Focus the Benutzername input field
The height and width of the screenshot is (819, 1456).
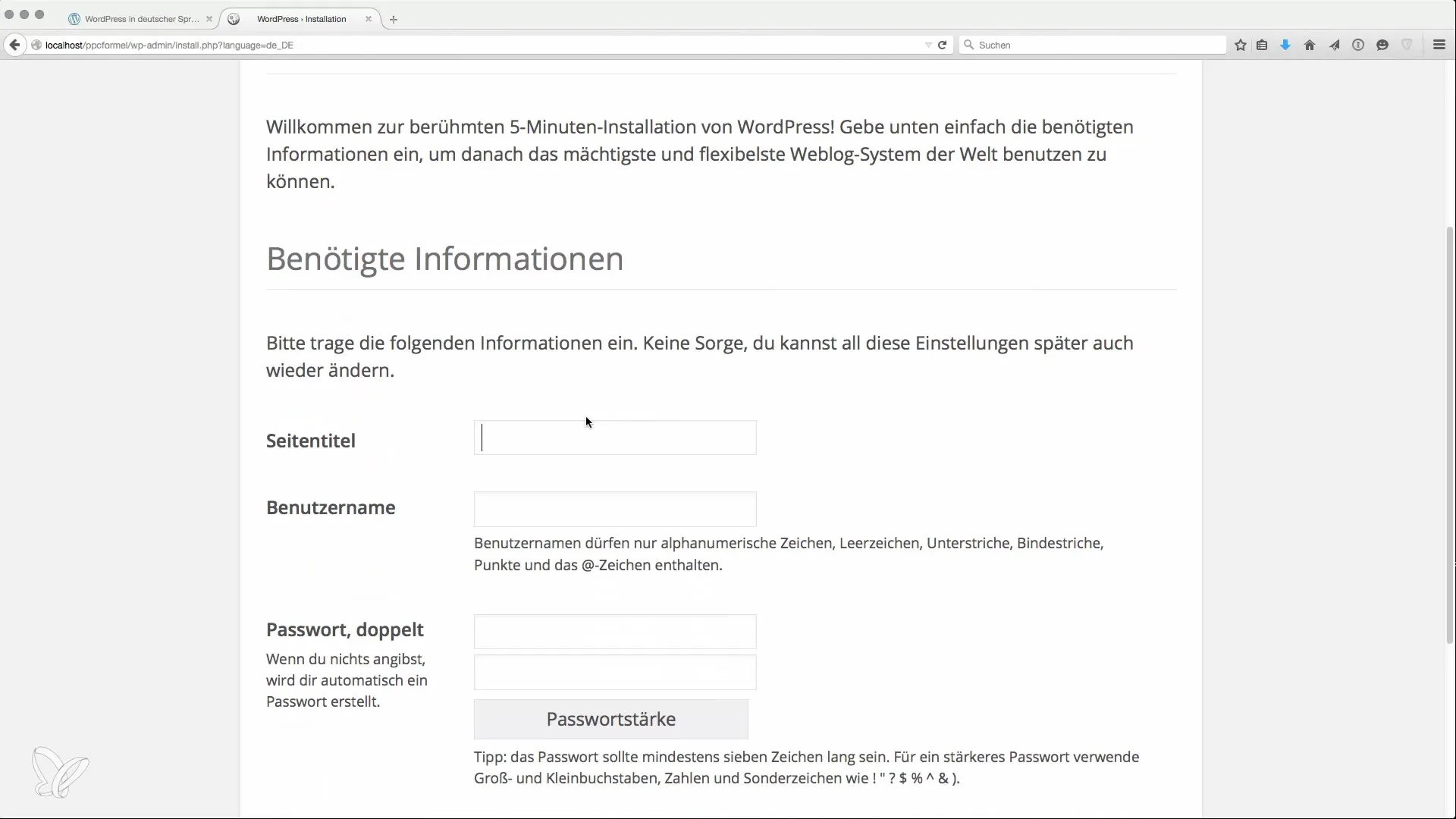coord(615,509)
